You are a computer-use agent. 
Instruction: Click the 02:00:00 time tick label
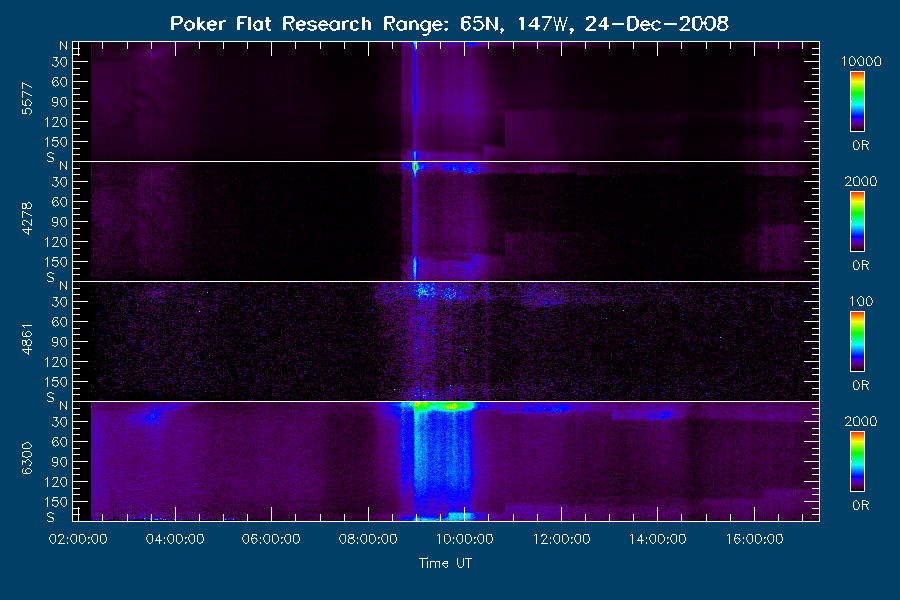[x=78, y=539]
